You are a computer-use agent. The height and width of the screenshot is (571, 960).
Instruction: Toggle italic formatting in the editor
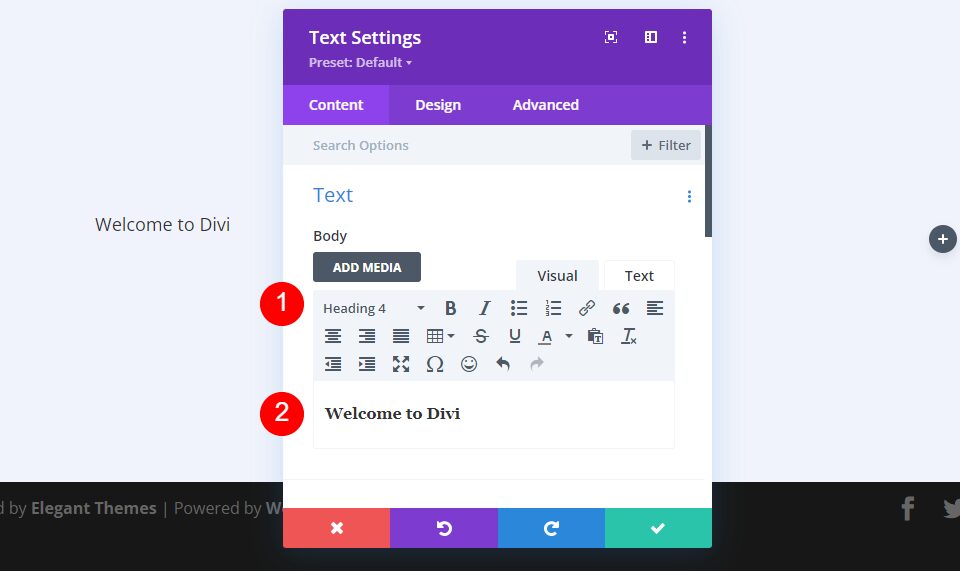tap(484, 308)
